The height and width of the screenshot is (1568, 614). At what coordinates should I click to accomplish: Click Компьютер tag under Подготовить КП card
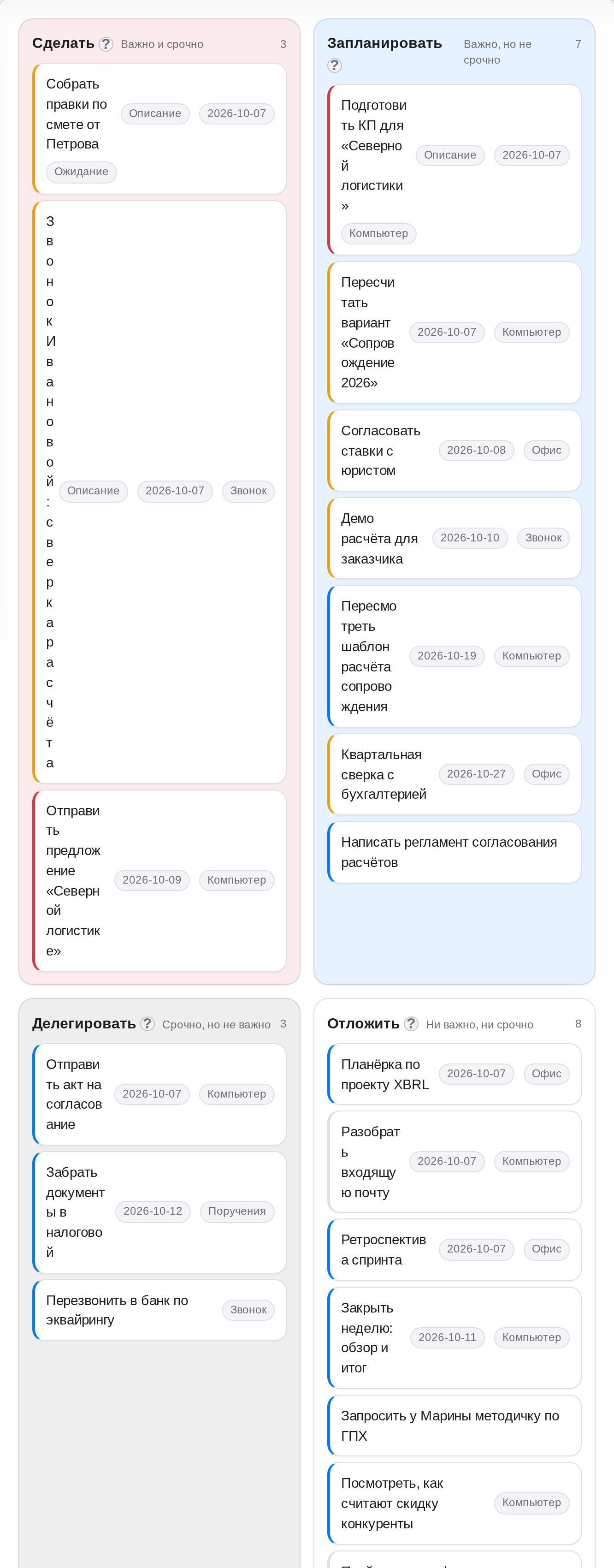pyautogui.click(x=378, y=234)
